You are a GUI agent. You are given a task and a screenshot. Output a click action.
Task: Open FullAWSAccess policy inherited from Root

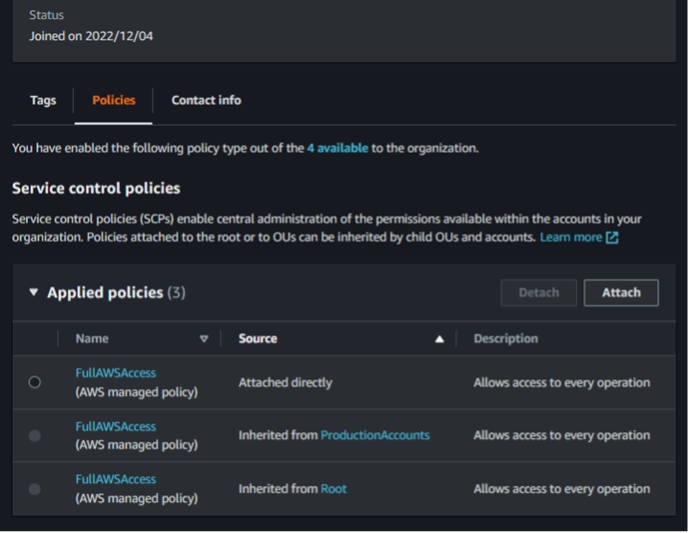(x=116, y=480)
